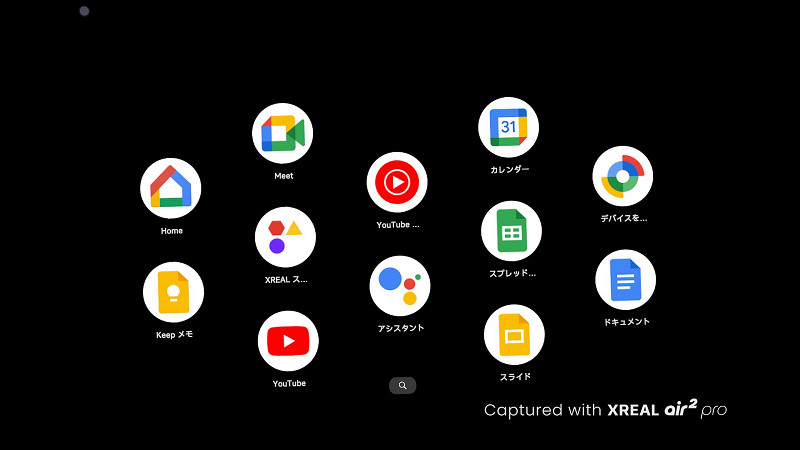Launch the YouTube app with red play logo
This screenshot has width=800, height=450.
[288, 341]
